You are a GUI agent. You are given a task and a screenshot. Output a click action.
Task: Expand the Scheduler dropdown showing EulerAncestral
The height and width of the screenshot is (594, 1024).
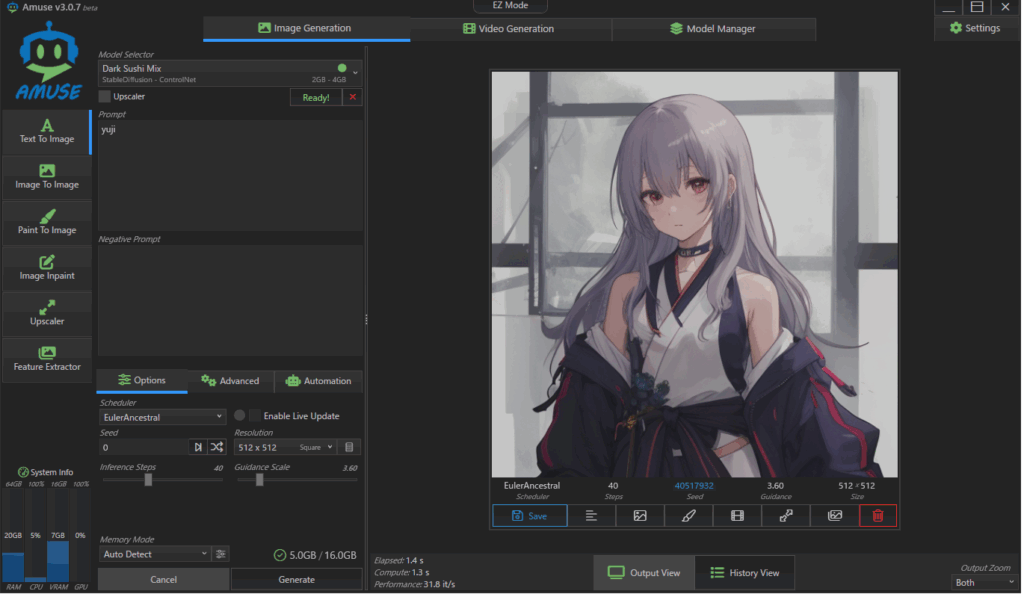pyautogui.click(x=163, y=417)
